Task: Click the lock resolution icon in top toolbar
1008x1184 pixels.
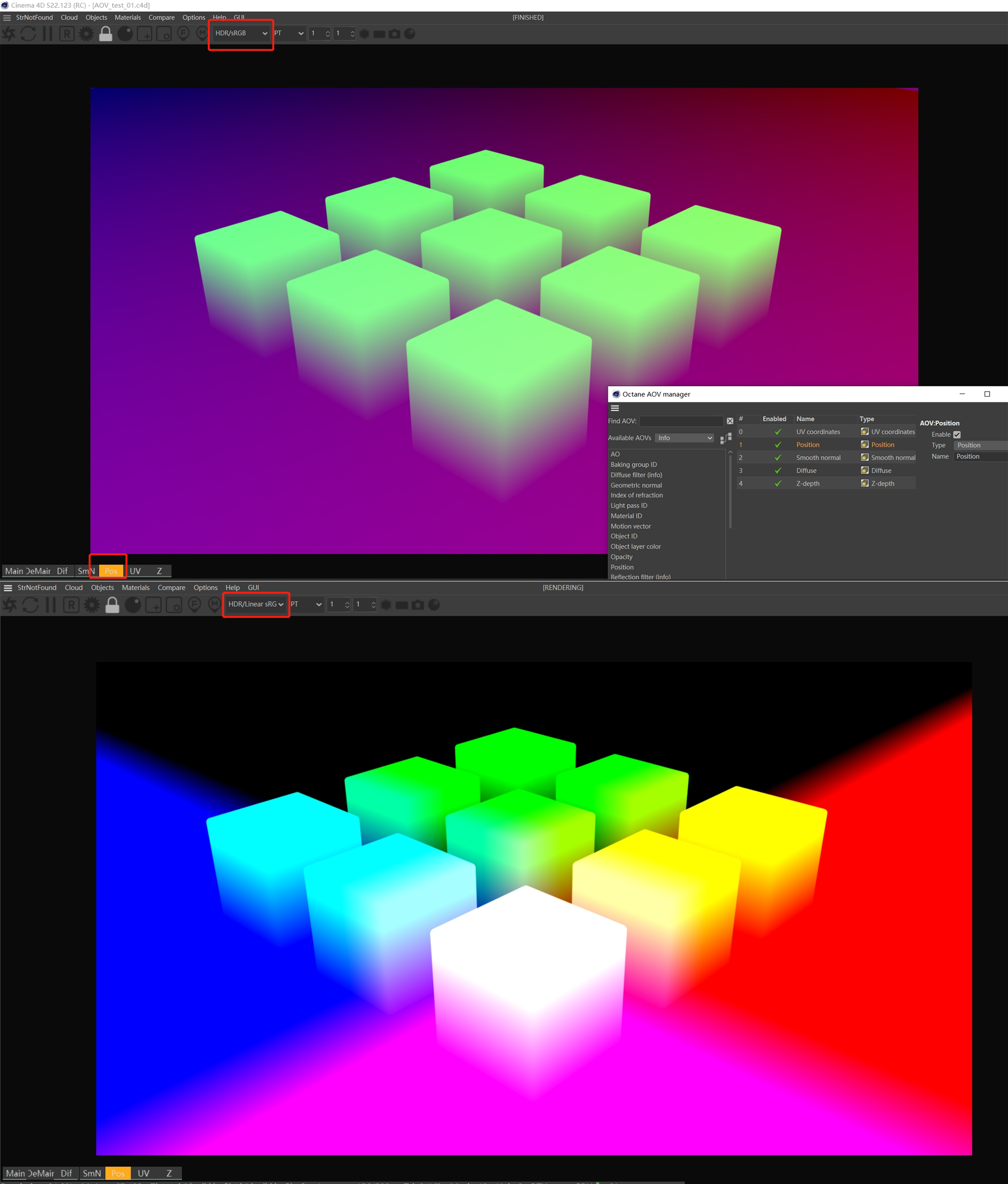Action: pyautogui.click(x=106, y=34)
